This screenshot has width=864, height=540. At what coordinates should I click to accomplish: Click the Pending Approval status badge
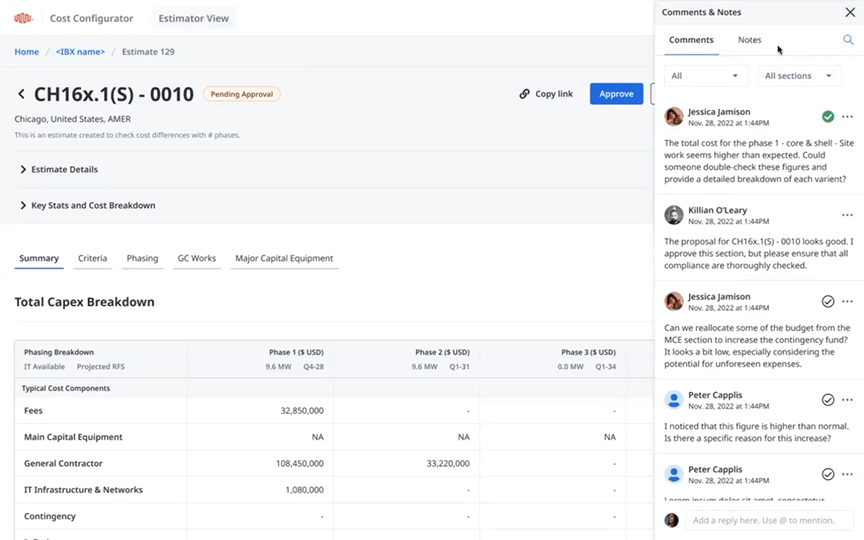pos(241,94)
